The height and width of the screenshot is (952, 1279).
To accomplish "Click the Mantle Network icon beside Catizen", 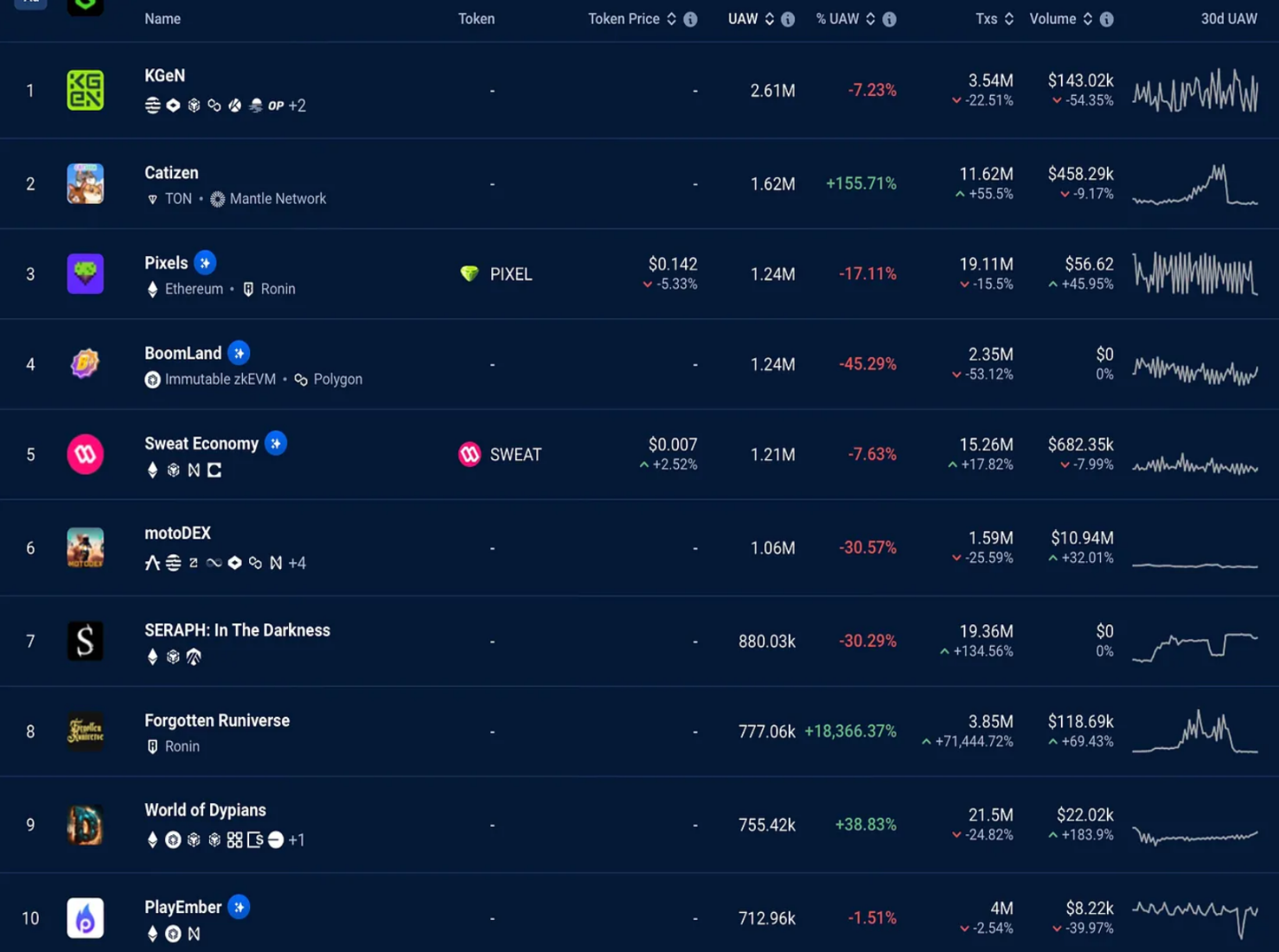I will tap(217, 198).
